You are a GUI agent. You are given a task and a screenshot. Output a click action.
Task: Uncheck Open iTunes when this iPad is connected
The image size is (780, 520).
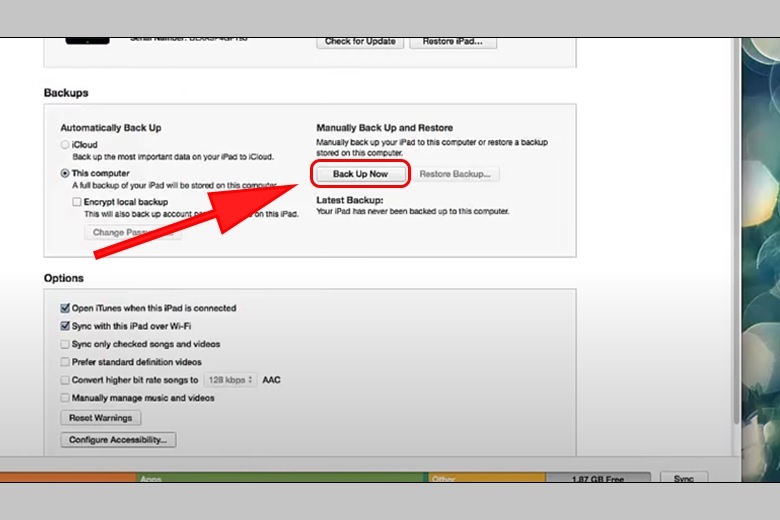click(65, 308)
